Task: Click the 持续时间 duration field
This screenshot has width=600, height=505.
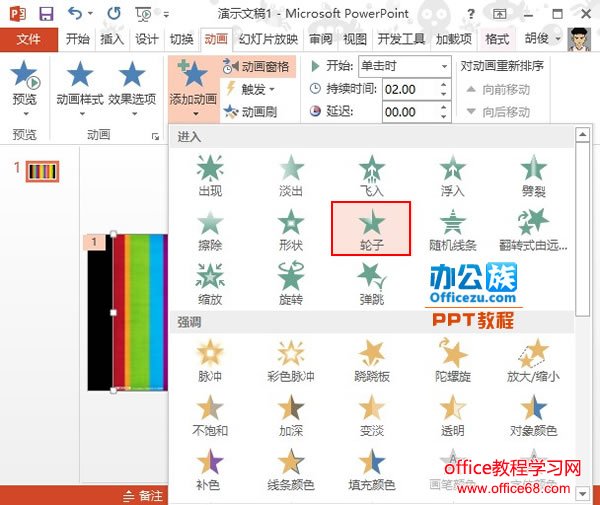Action: pyautogui.click(x=410, y=90)
